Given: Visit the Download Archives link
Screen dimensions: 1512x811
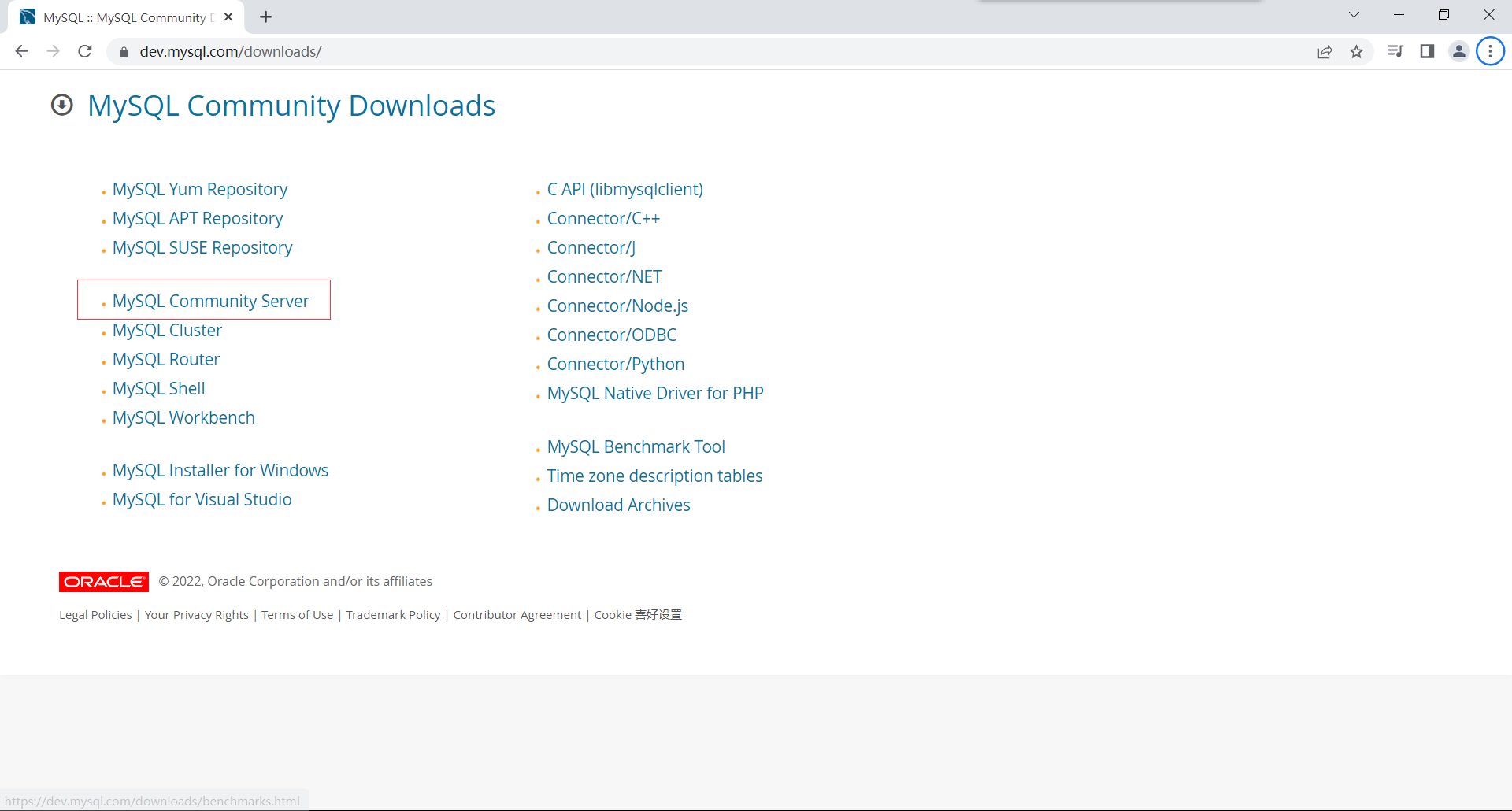Looking at the screenshot, I should pos(618,505).
